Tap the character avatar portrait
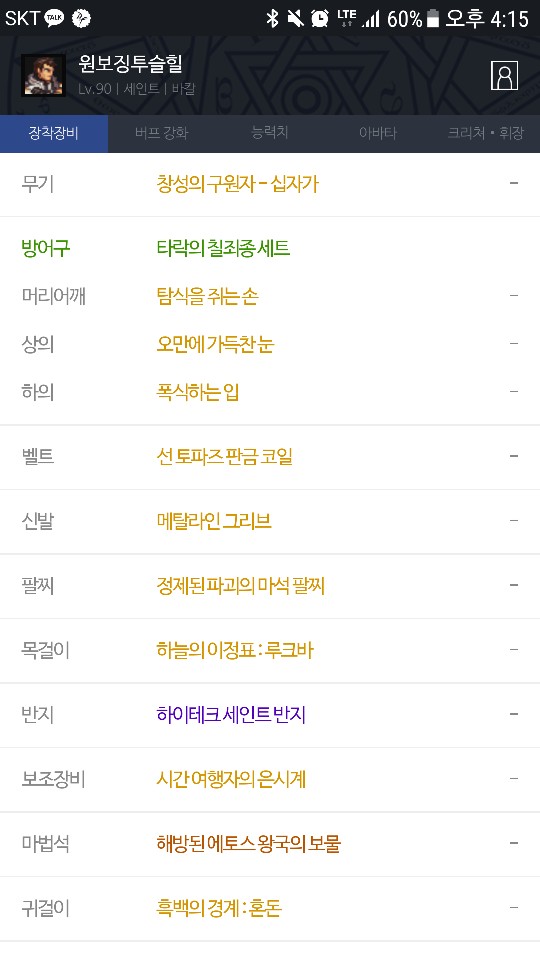Viewport: 540px width, 960px height. [x=43, y=75]
